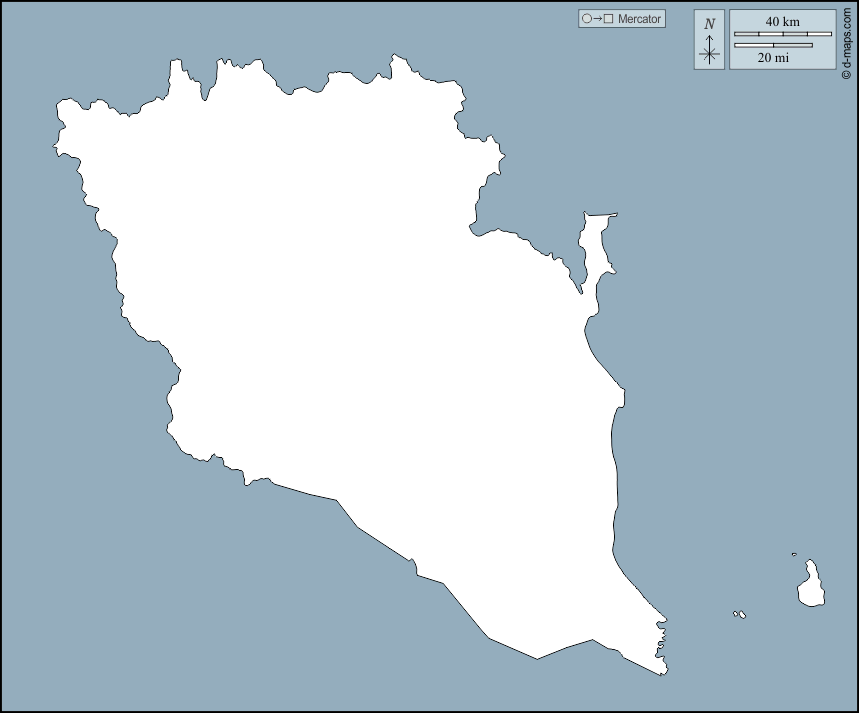Click the Mercator projection label
The width and height of the screenshot is (859, 713).
click(639, 19)
